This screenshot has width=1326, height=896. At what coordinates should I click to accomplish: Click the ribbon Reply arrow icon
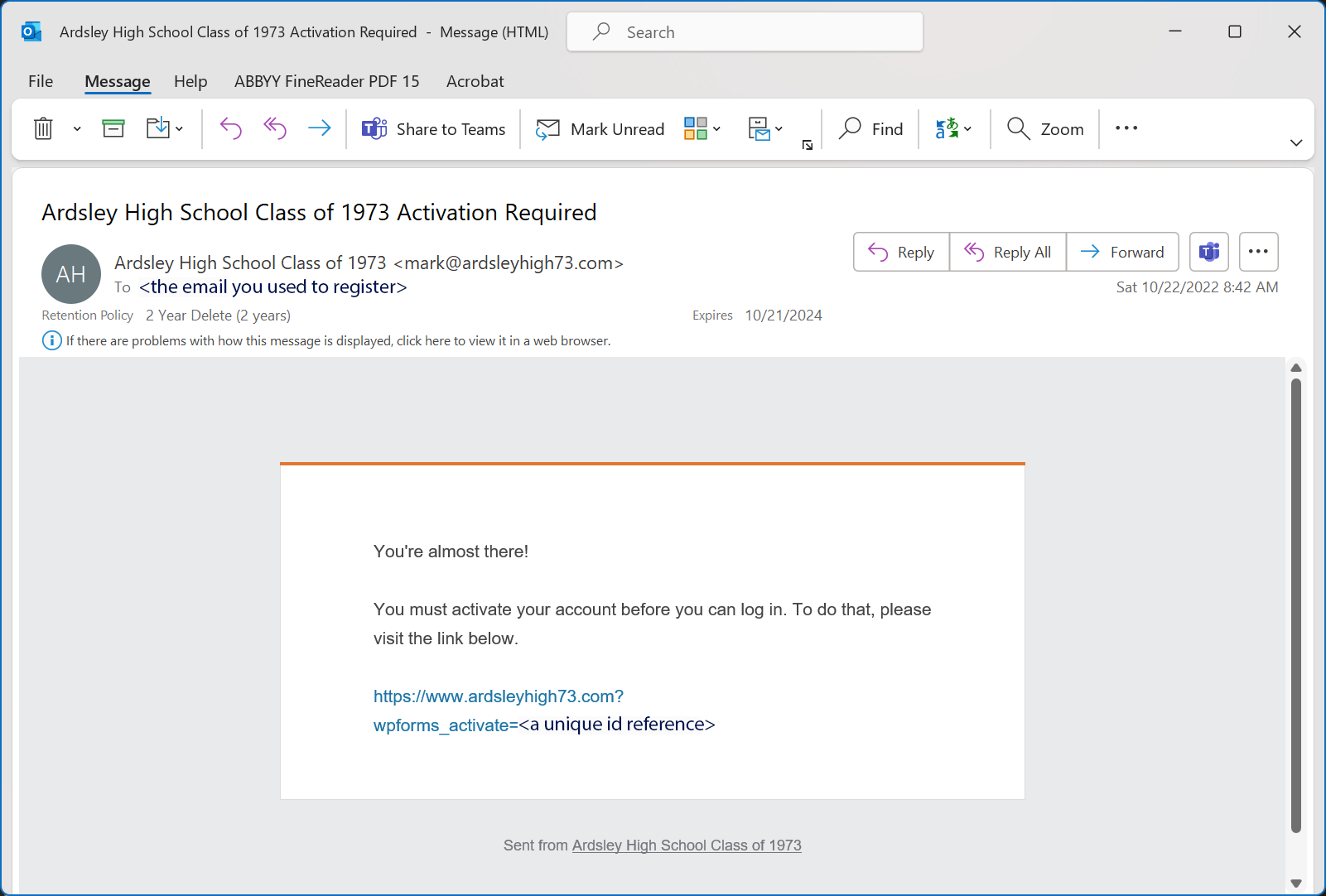click(x=231, y=128)
